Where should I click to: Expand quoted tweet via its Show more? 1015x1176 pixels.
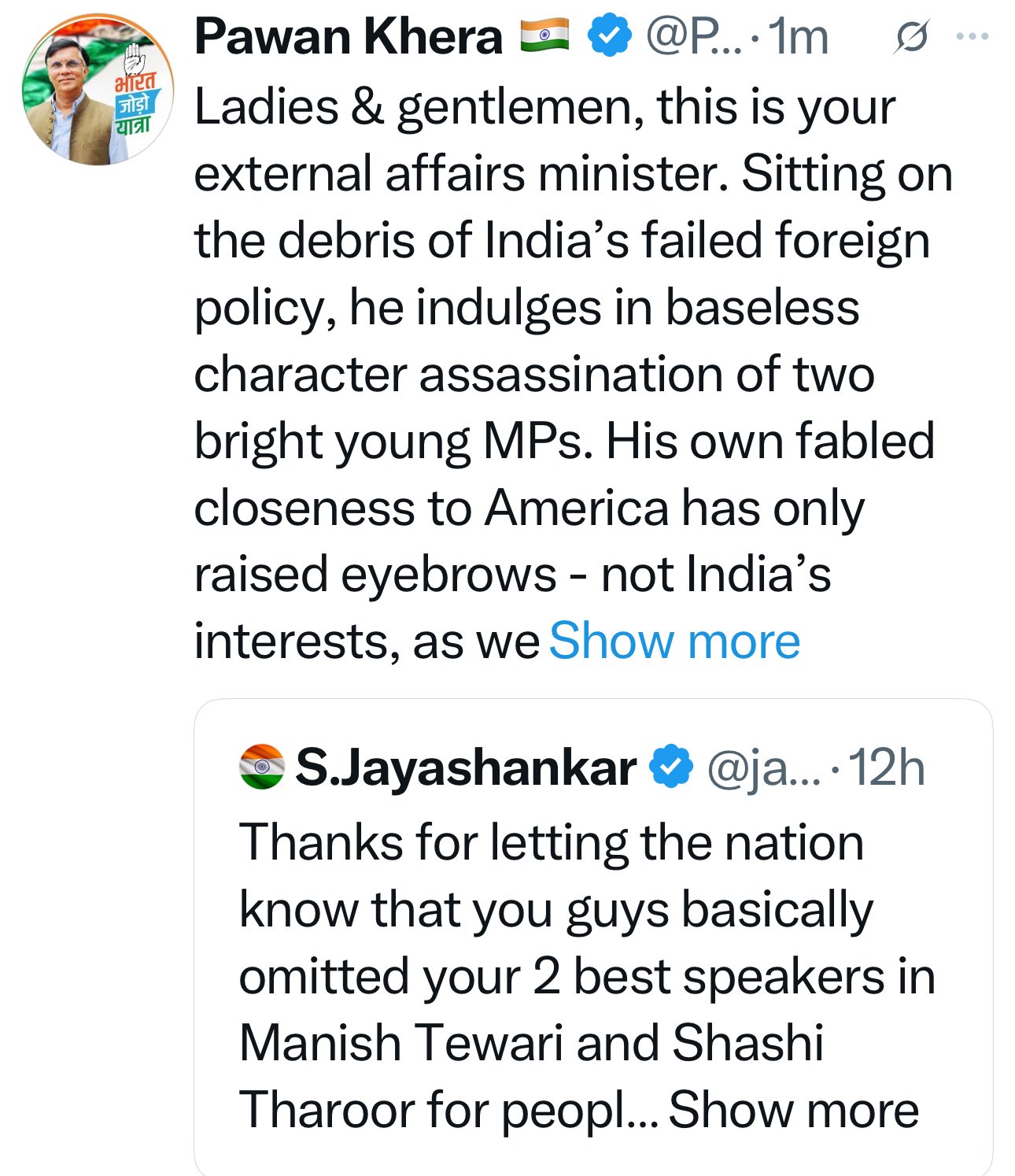coord(793,1110)
